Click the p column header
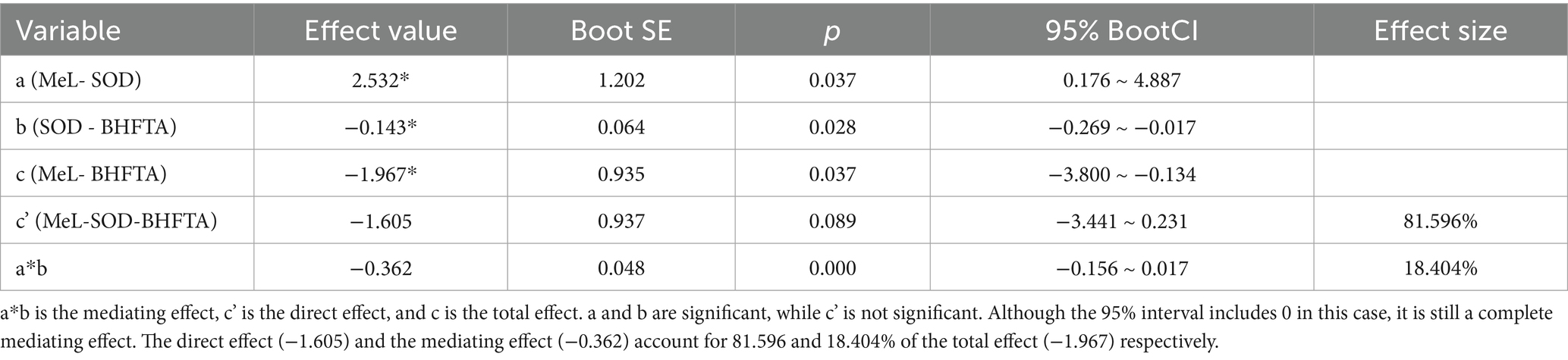 [831, 30]
